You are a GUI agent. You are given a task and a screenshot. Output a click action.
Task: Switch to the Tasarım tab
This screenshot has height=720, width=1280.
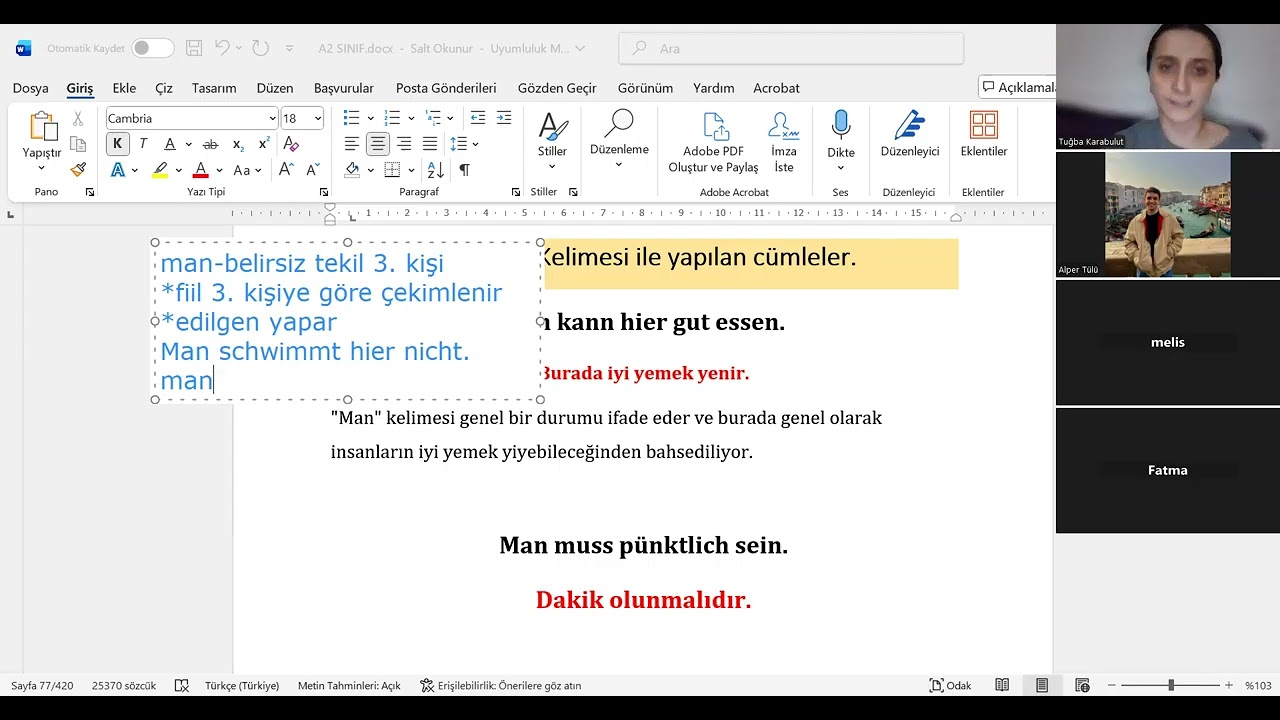(x=214, y=88)
